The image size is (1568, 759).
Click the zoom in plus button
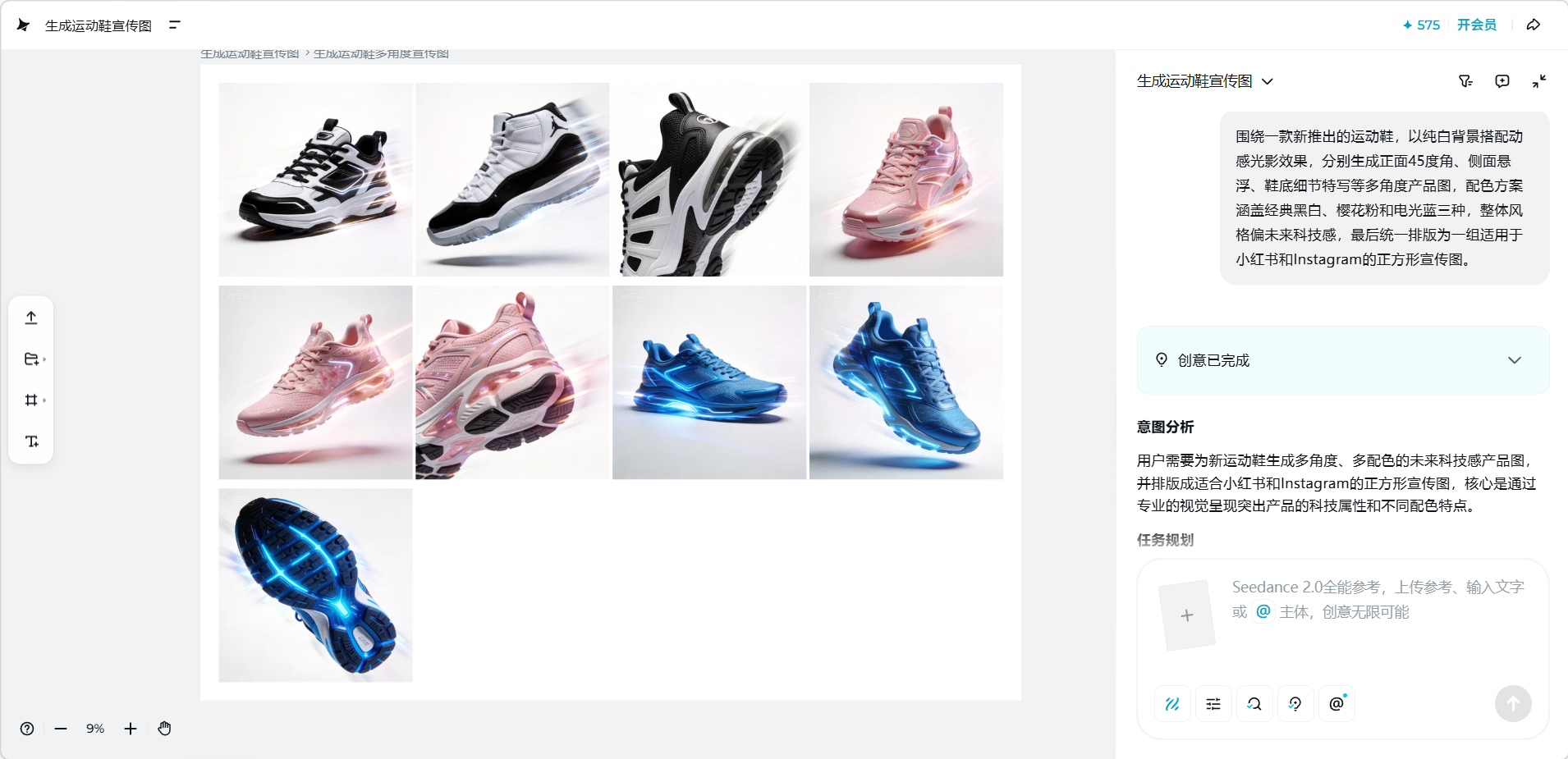pyautogui.click(x=131, y=729)
